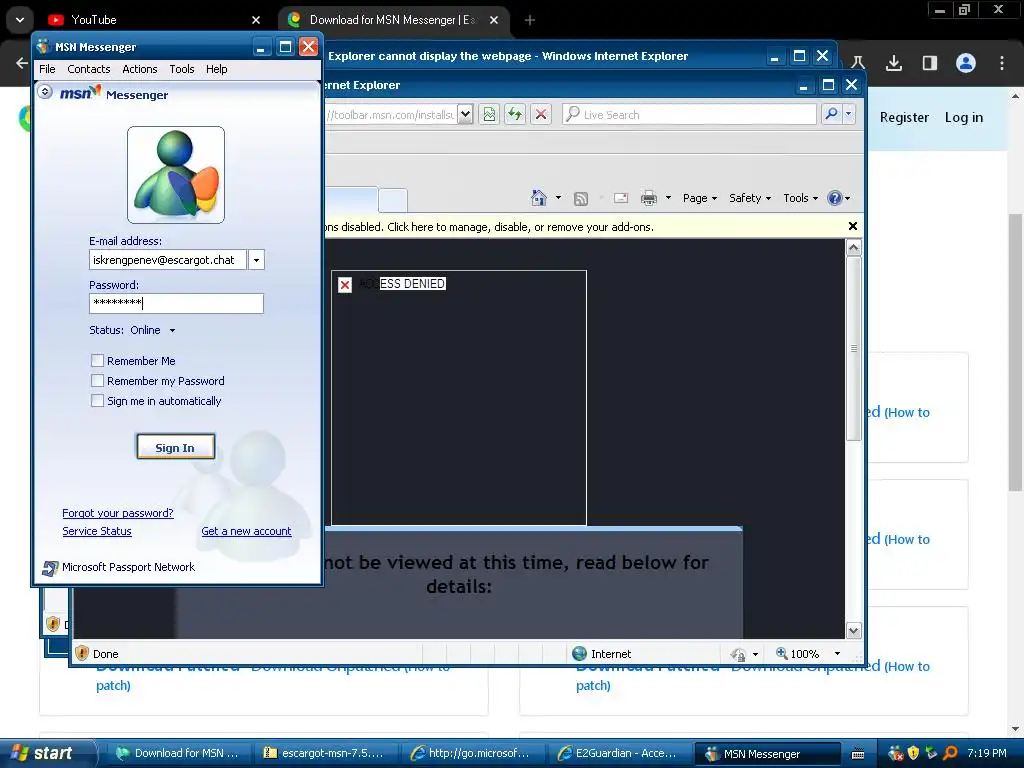Viewport: 1024px width, 768px height.
Task: Click the Print icon in IE
Action: 648,198
